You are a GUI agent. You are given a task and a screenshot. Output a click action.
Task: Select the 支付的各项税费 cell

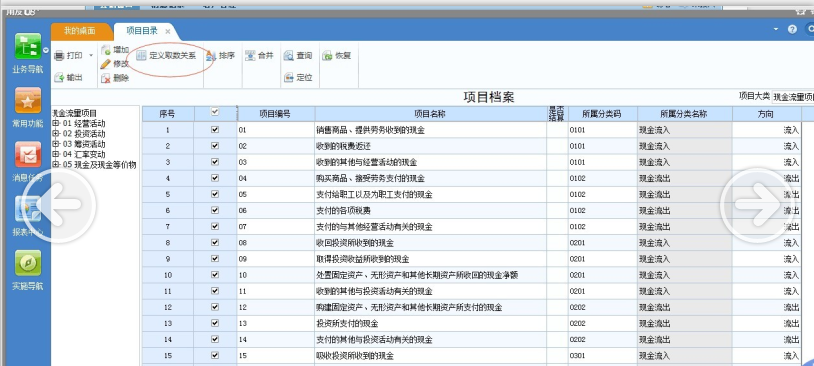430,211
